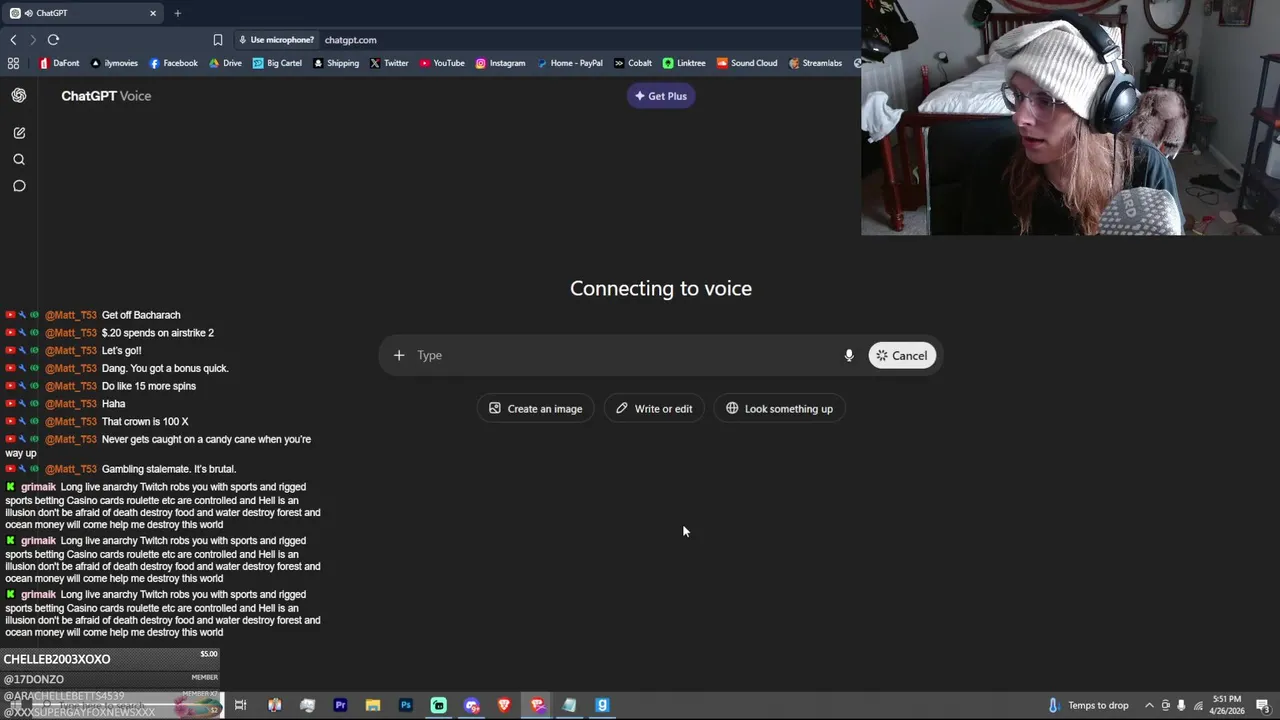This screenshot has height=720, width=1280.
Task: Open Home - PayPal bookmark
Action: pos(570,63)
